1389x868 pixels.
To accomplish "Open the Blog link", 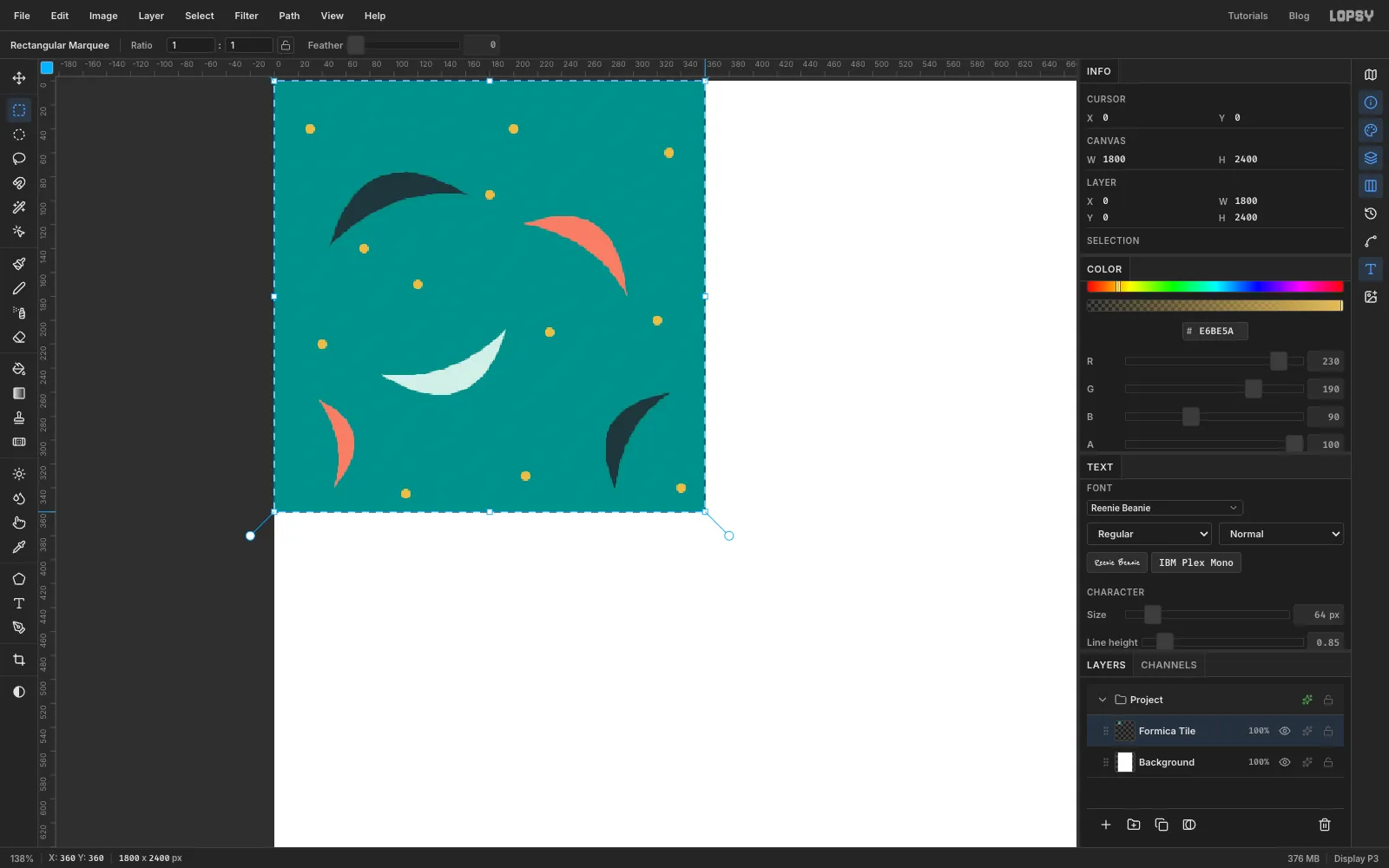I will click(1299, 16).
